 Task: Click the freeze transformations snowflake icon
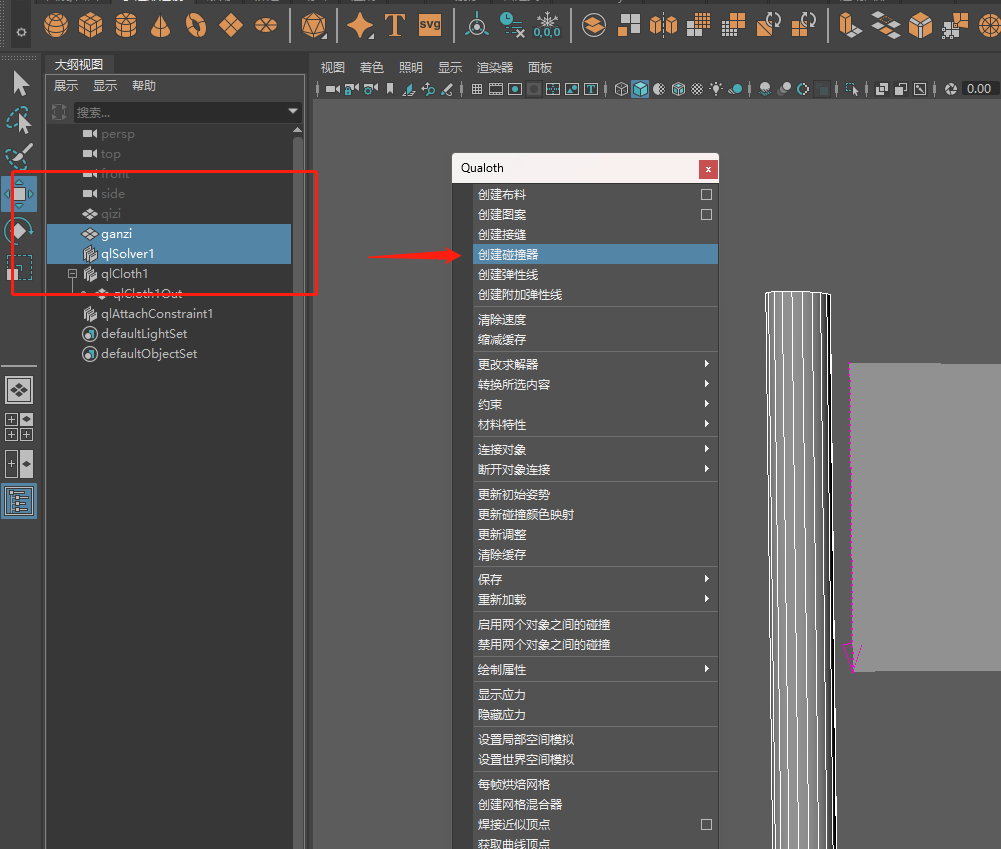point(547,26)
